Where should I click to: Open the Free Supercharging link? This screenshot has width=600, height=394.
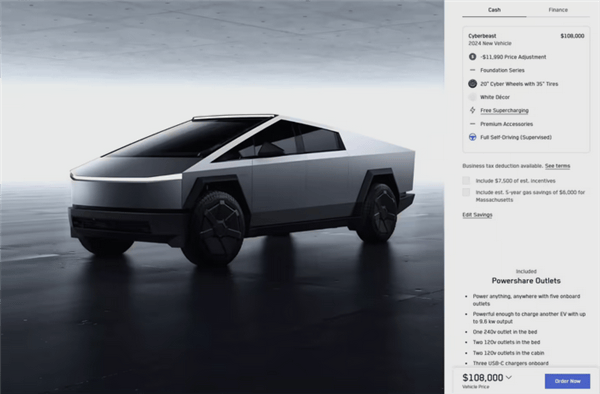[x=504, y=110]
